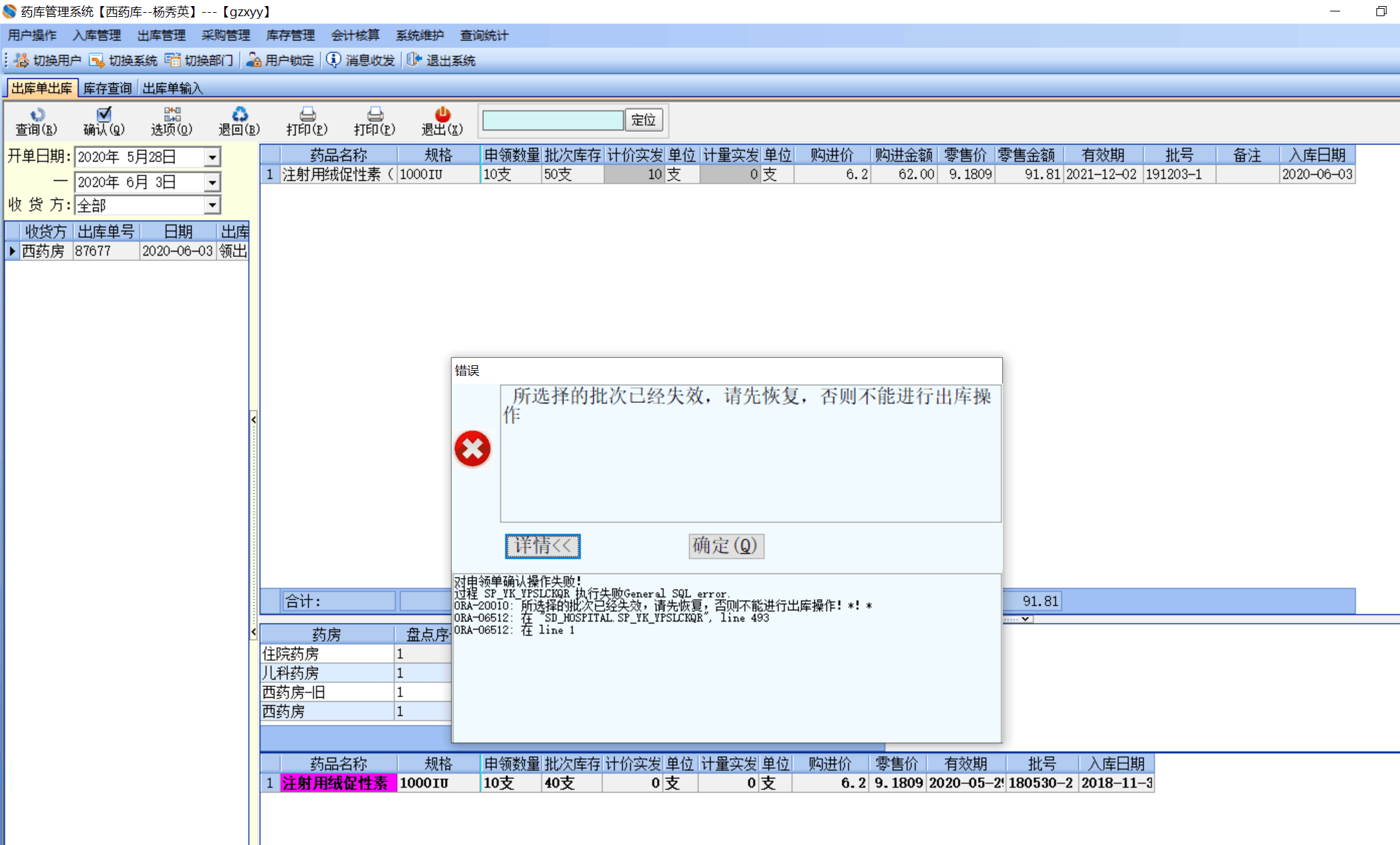Click the 退回(B) return icon
The image size is (1400, 845).
239,115
